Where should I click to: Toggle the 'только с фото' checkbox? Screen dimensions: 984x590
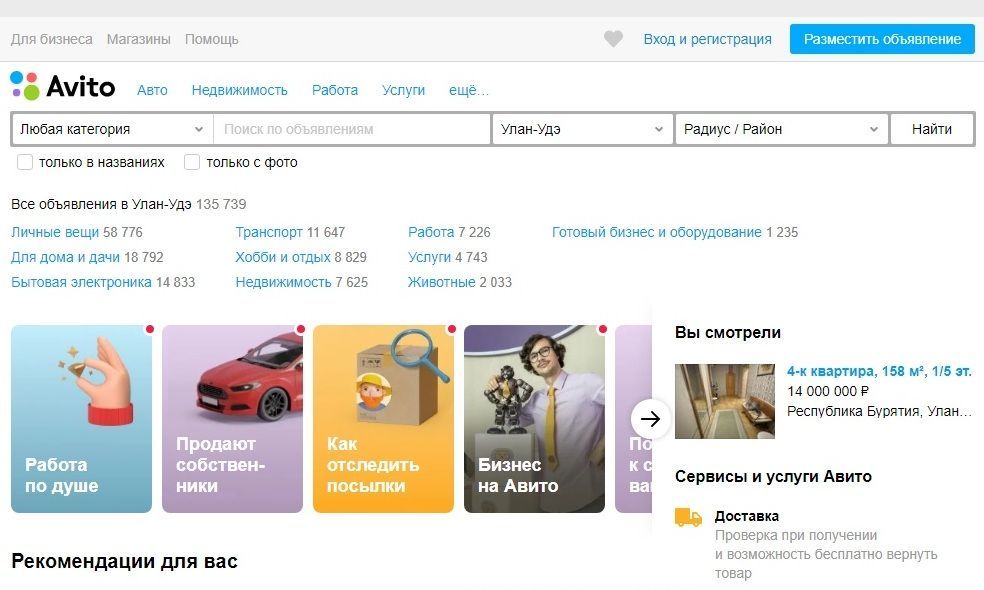click(192, 162)
